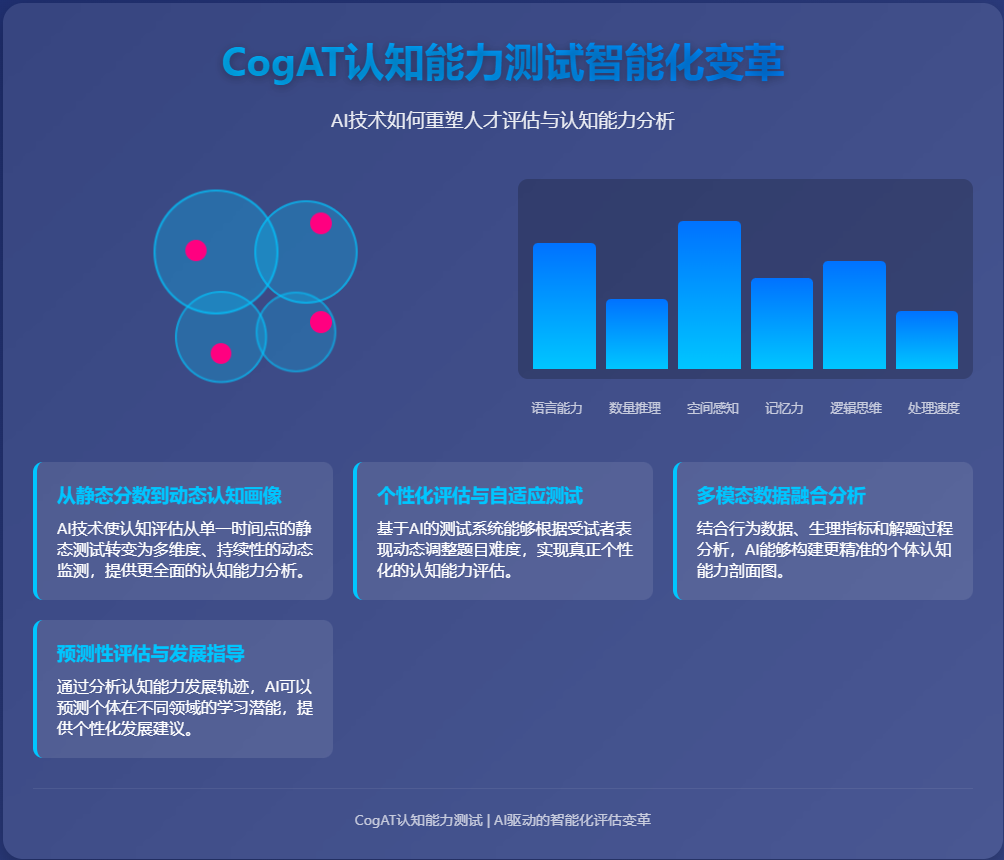Click the 空间感知 axis label
1004x860 pixels.
[713, 408]
